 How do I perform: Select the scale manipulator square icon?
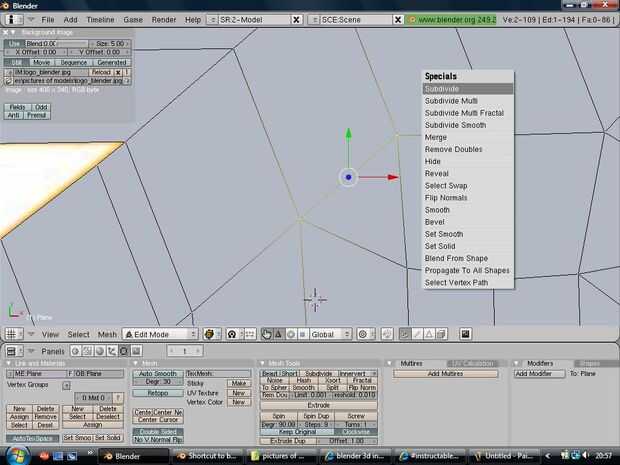[302, 334]
